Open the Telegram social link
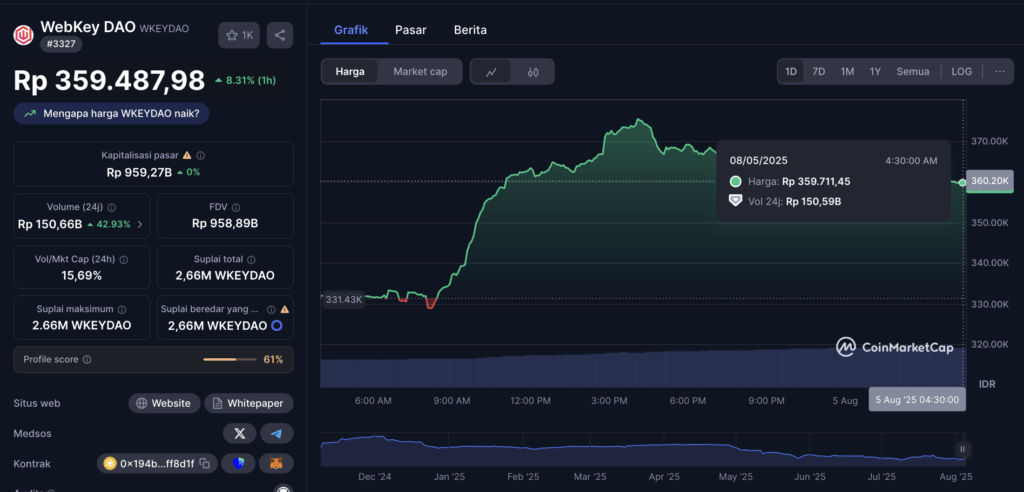The image size is (1024, 492). [277, 433]
